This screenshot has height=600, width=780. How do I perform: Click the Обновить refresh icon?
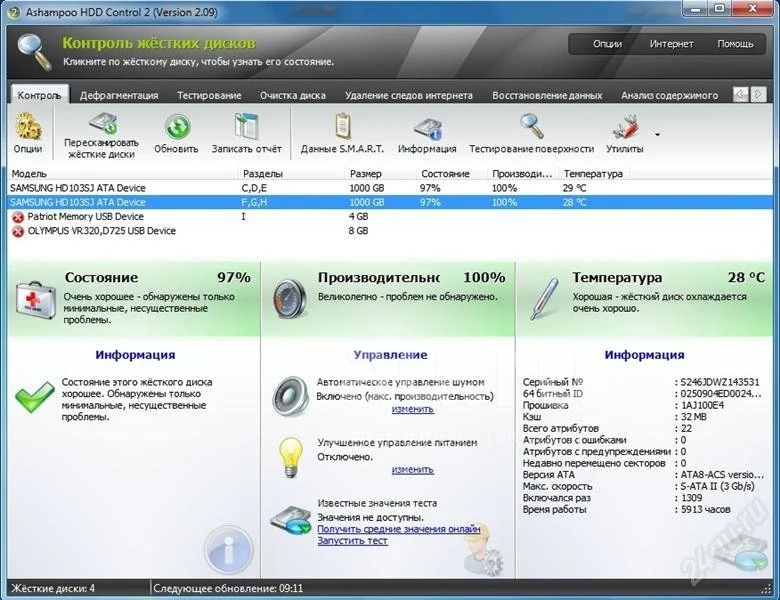pyautogui.click(x=178, y=127)
